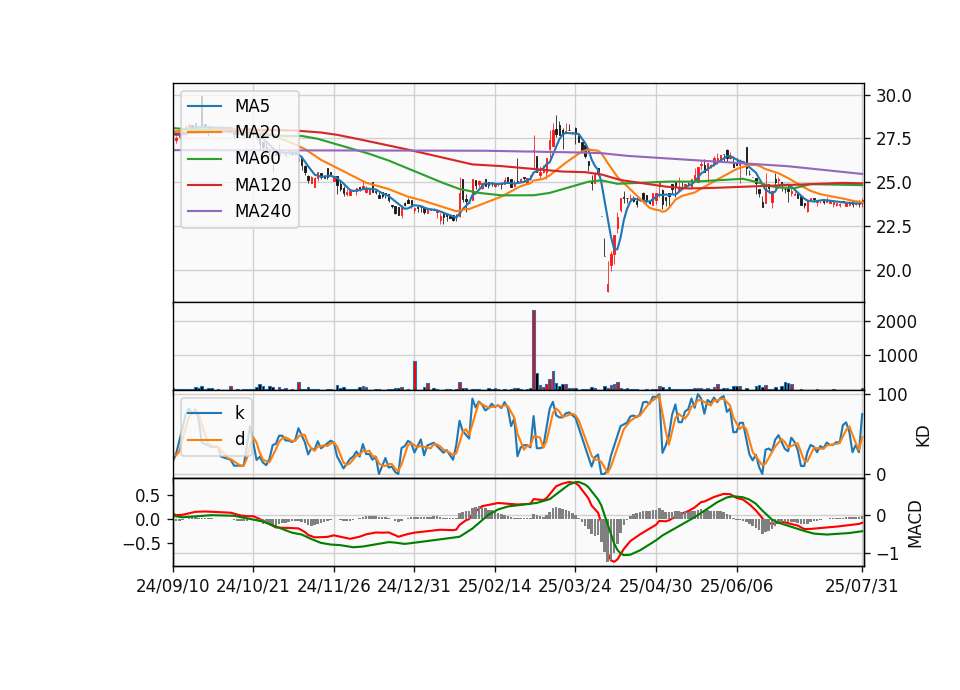This screenshot has width=960, height=690.
Task: Click the MA5 legend label
Action: (x=252, y=106)
